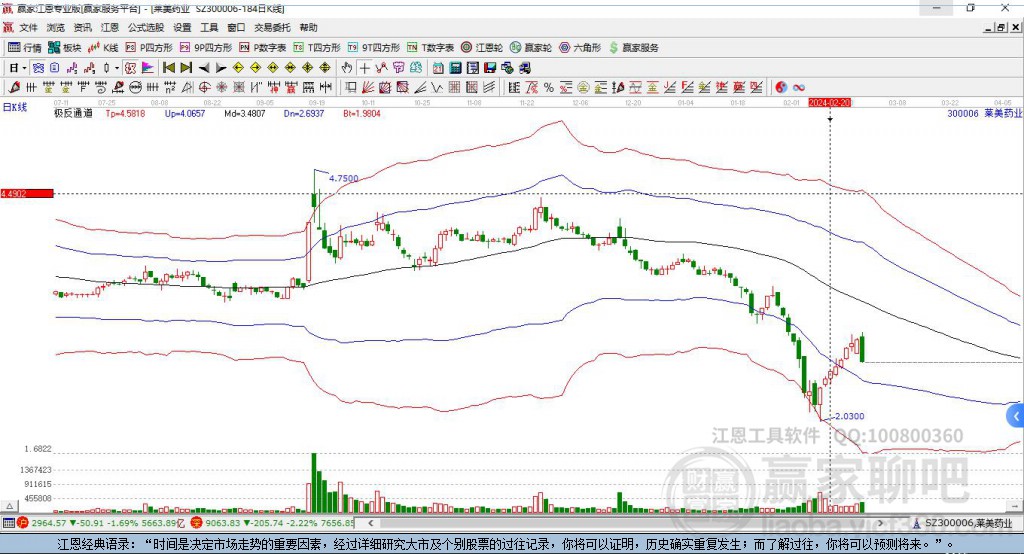Image resolution: width=1024 pixels, height=554 pixels.
Task: Open the 江恩 menu
Action: [110, 27]
